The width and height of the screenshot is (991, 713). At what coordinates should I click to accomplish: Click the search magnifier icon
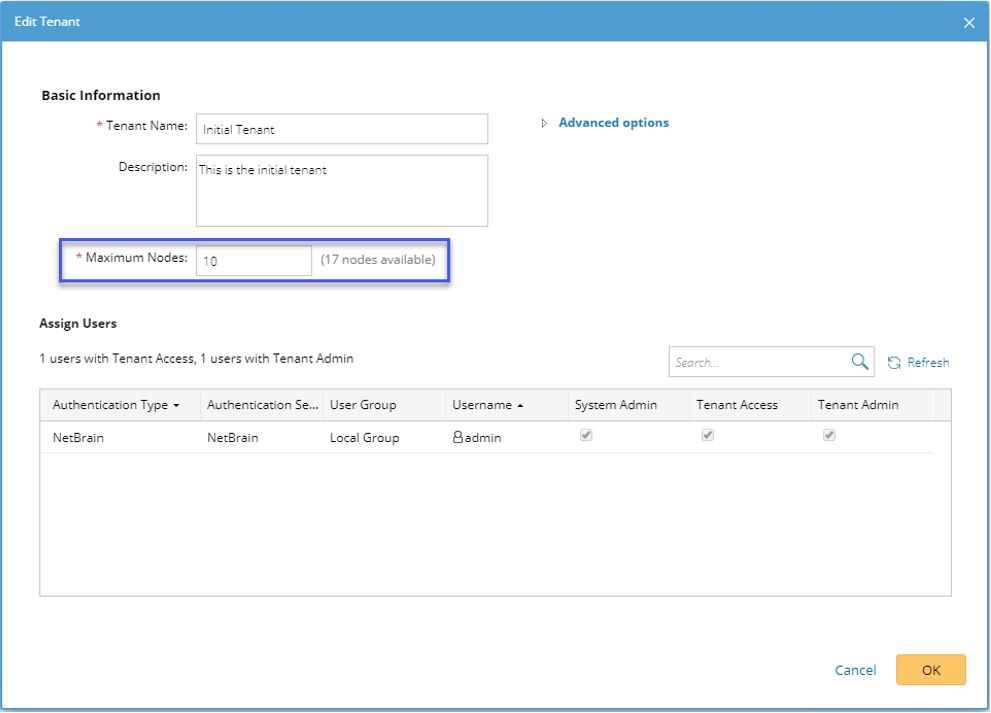coord(859,362)
